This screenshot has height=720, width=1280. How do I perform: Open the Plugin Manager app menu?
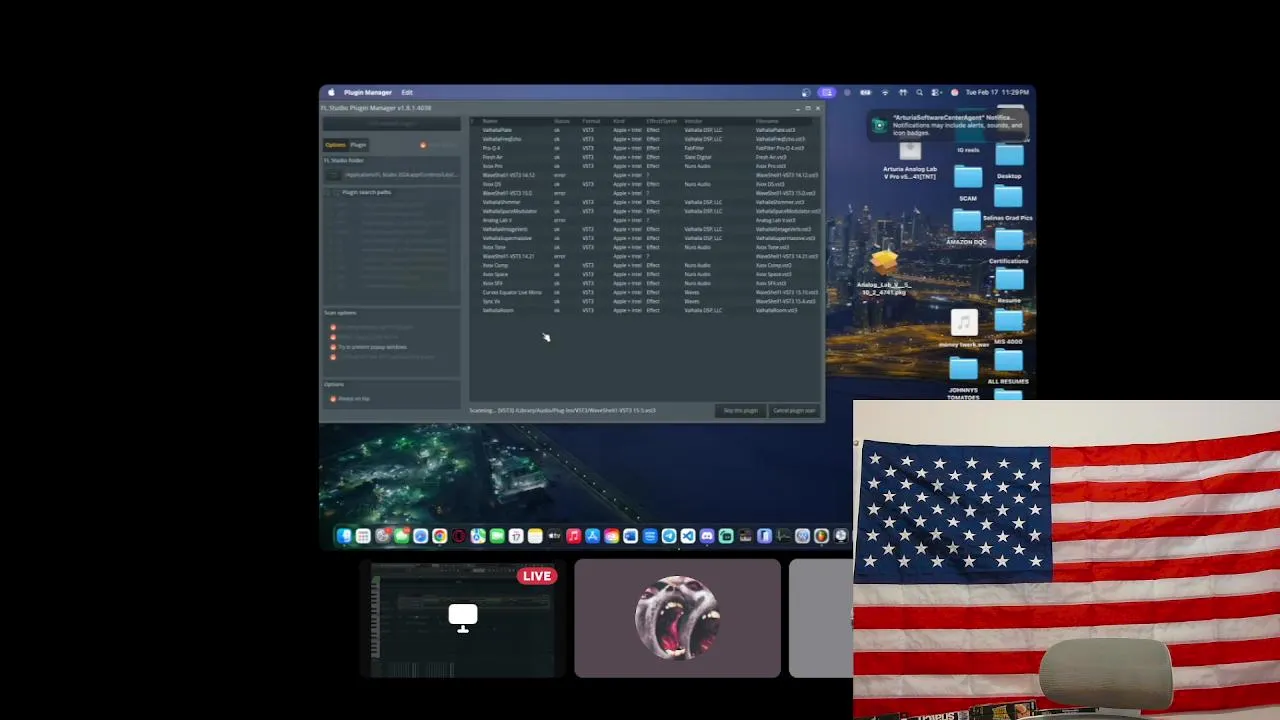tap(368, 92)
